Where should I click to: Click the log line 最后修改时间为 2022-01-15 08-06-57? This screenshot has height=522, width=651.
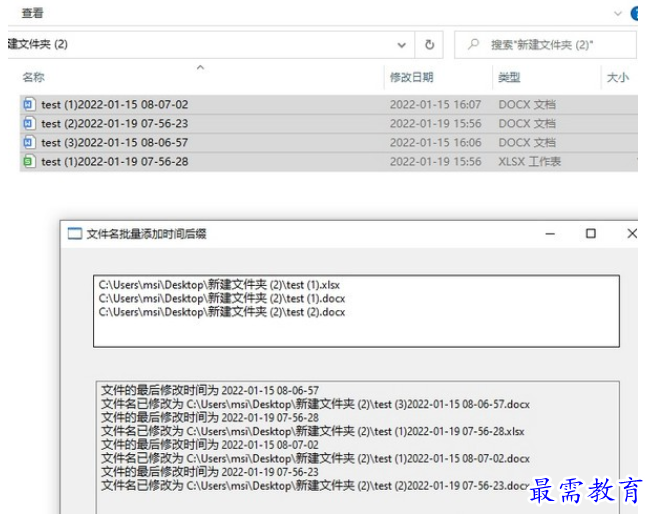click(210, 391)
